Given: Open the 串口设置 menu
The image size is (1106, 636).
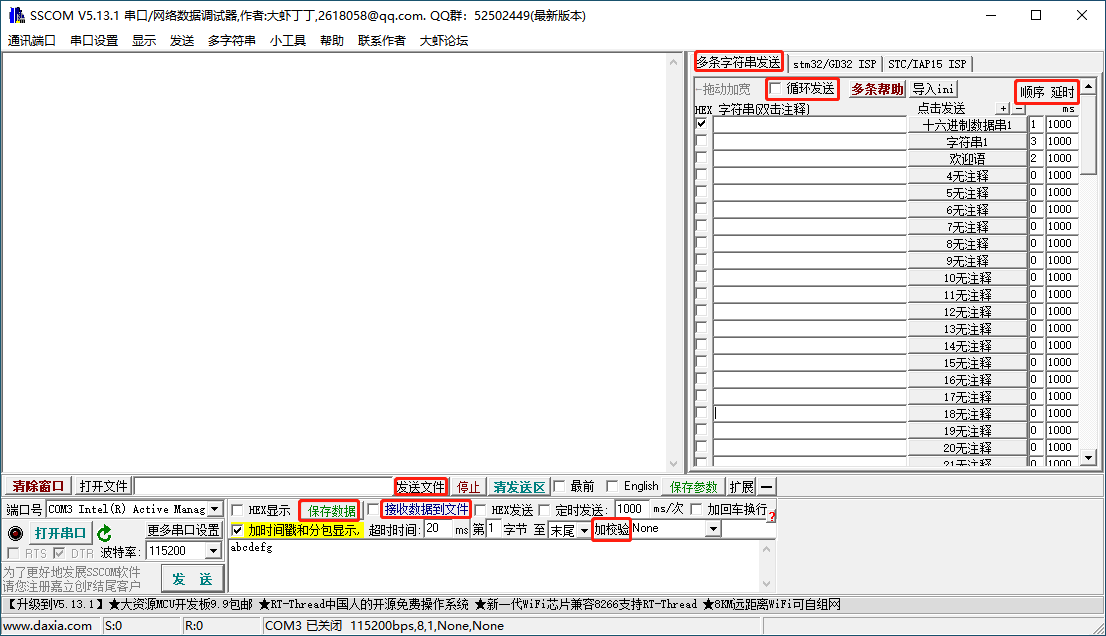Looking at the screenshot, I should [94, 41].
